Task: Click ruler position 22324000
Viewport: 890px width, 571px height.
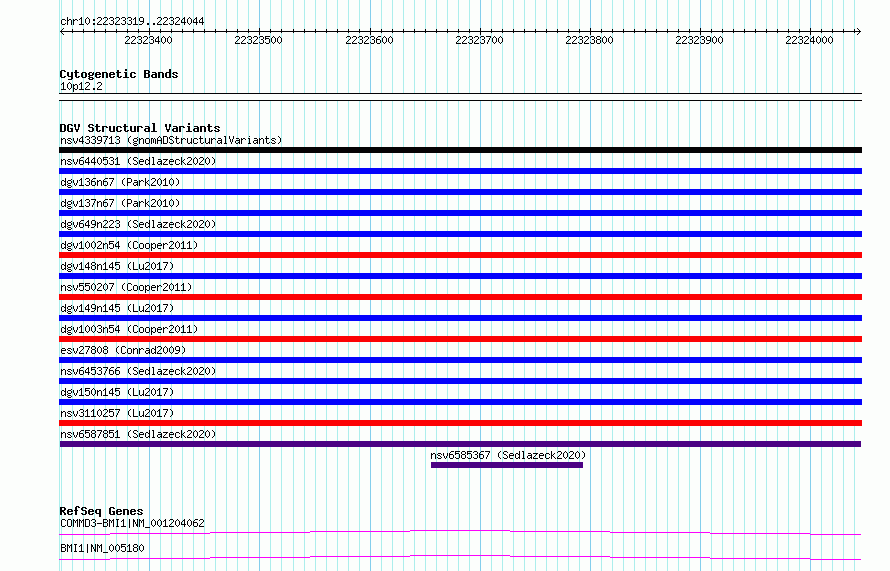Action: pos(809,40)
